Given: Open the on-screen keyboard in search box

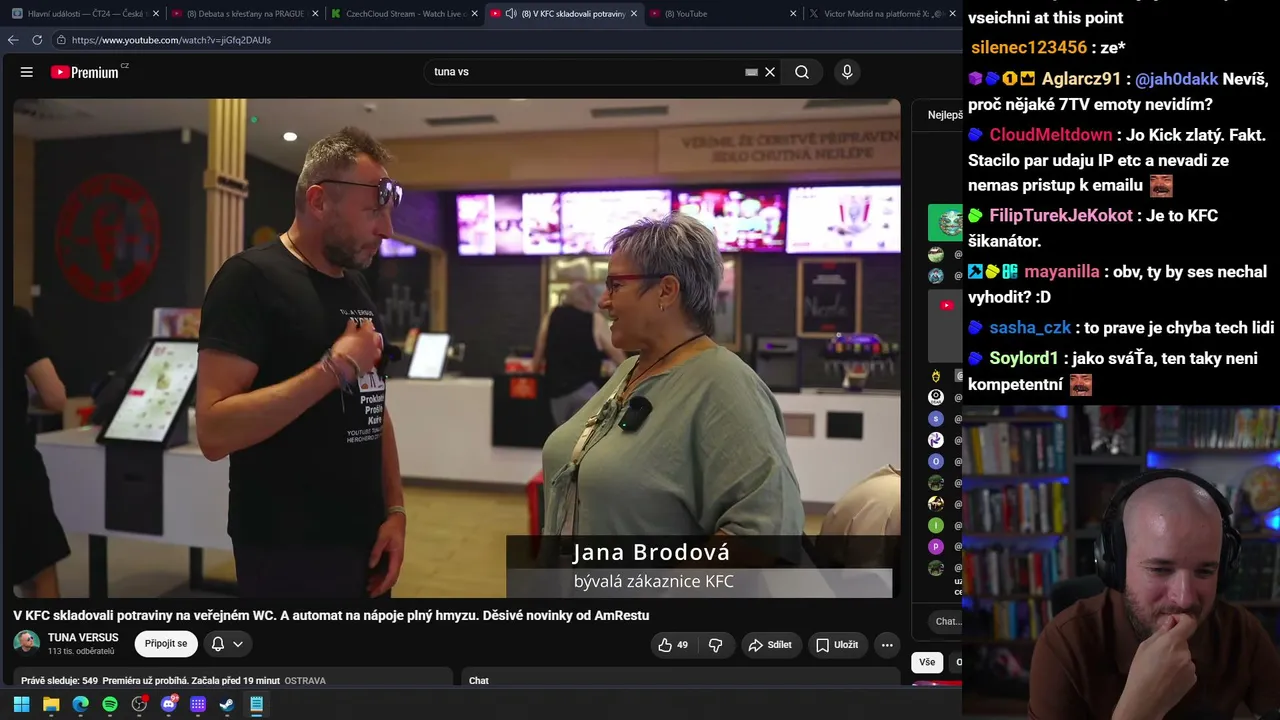Looking at the screenshot, I should 751,72.
